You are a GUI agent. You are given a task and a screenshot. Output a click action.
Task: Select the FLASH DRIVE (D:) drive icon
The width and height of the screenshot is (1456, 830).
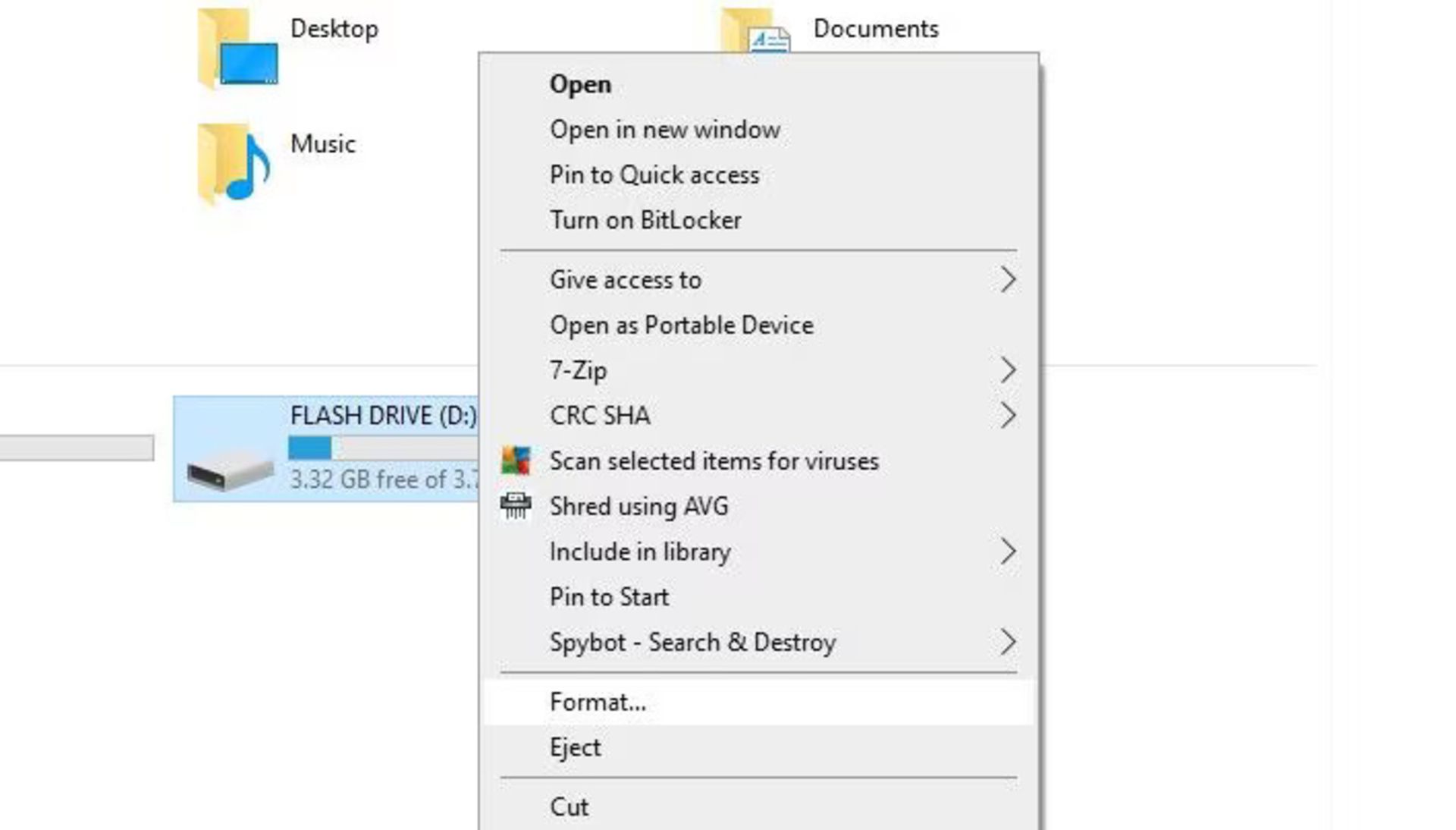(x=231, y=470)
